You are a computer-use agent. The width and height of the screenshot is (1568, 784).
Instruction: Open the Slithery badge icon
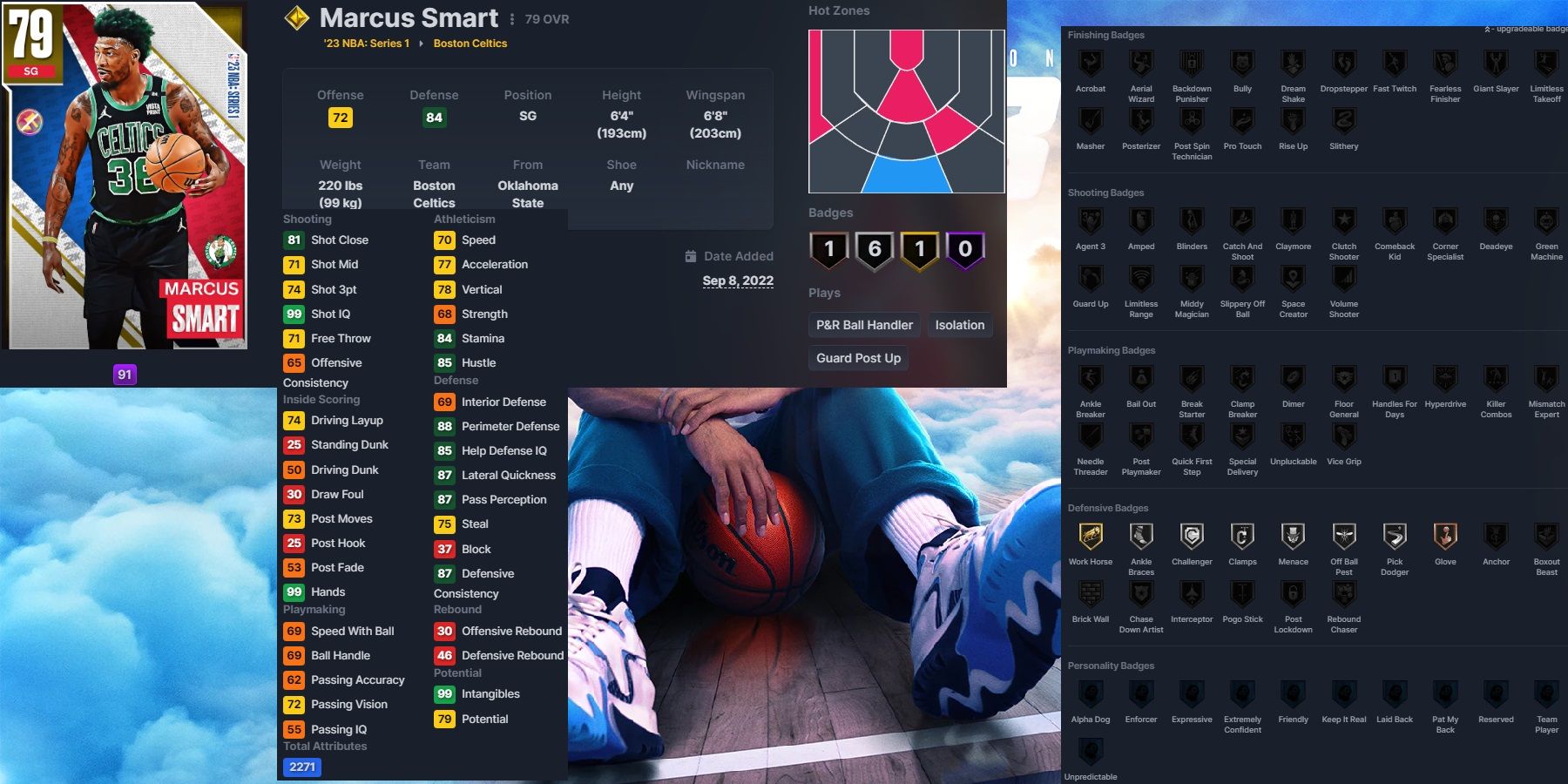pyautogui.click(x=1344, y=120)
